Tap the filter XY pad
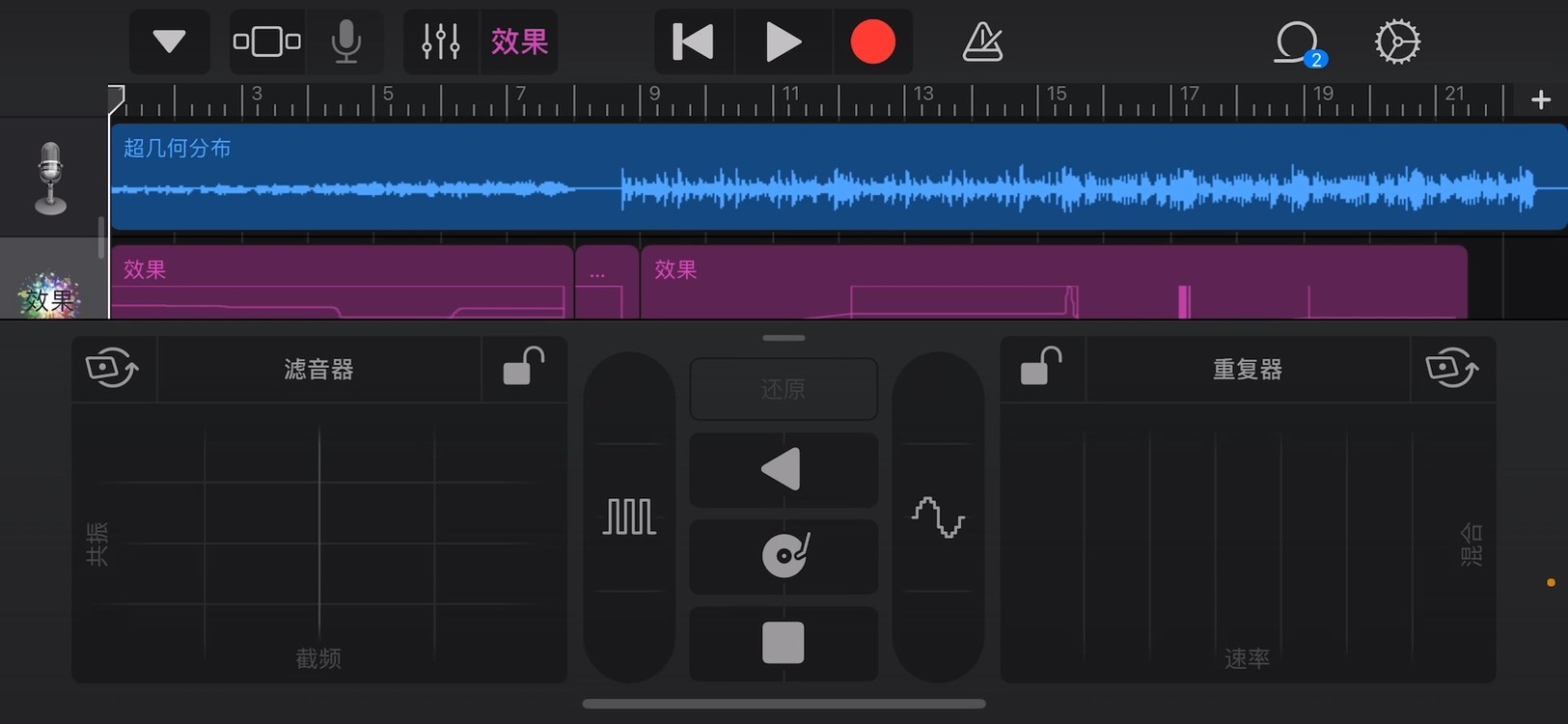The height and width of the screenshot is (724, 1568). [319, 543]
